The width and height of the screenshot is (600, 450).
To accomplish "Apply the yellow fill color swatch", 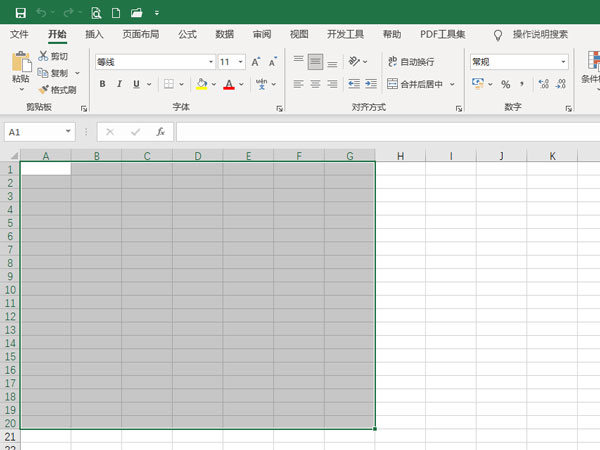I will pyautogui.click(x=201, y=84).
